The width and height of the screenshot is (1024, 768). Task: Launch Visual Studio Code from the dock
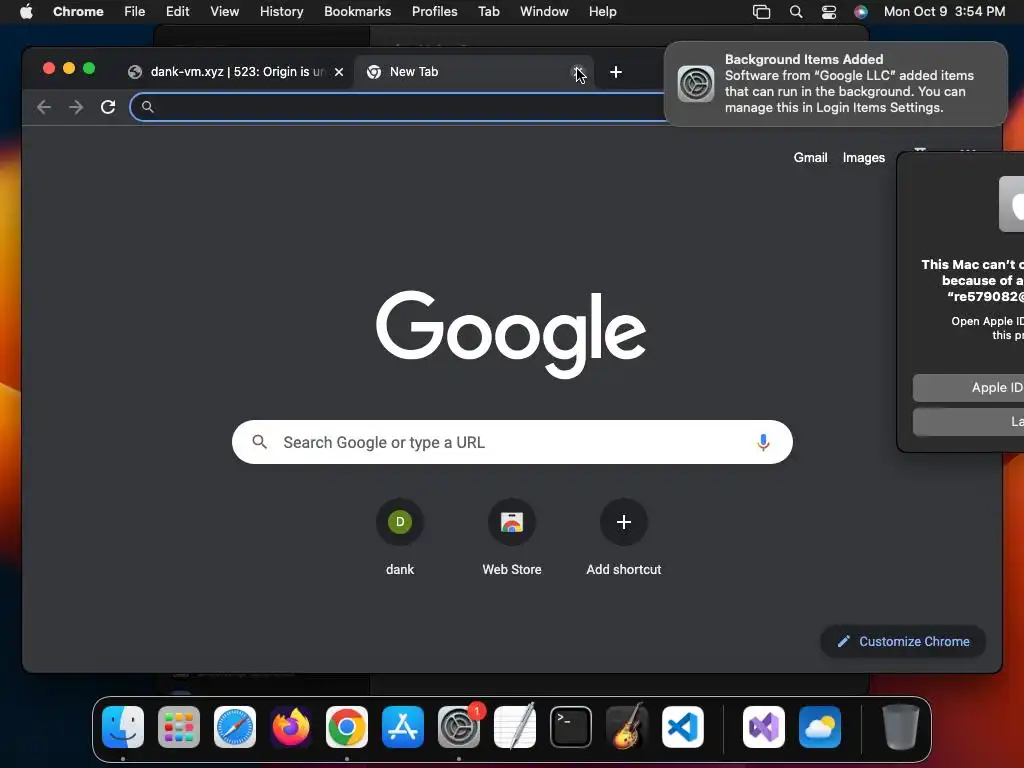(682, 727)
